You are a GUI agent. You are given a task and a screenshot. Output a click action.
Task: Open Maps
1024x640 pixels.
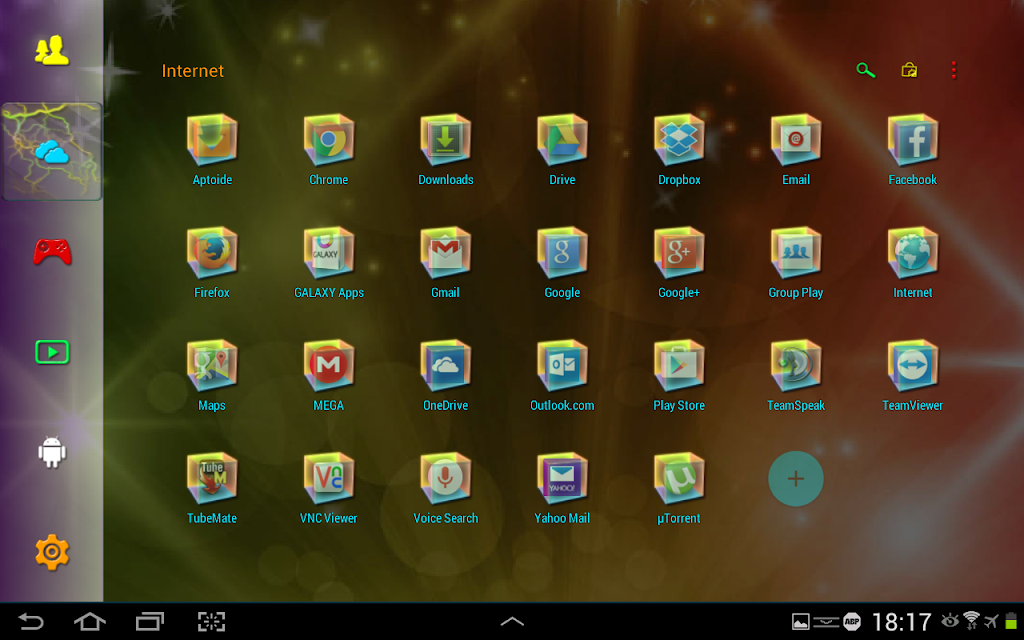[x=212, y=366]
